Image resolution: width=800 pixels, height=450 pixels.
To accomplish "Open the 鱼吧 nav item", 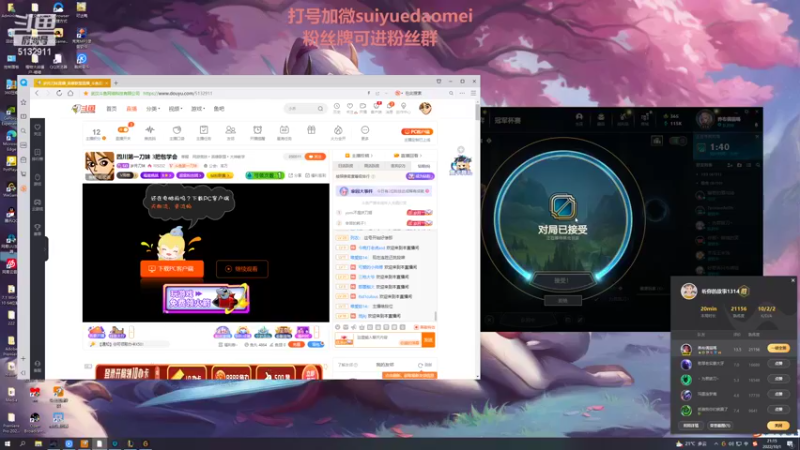I will 219,109.
